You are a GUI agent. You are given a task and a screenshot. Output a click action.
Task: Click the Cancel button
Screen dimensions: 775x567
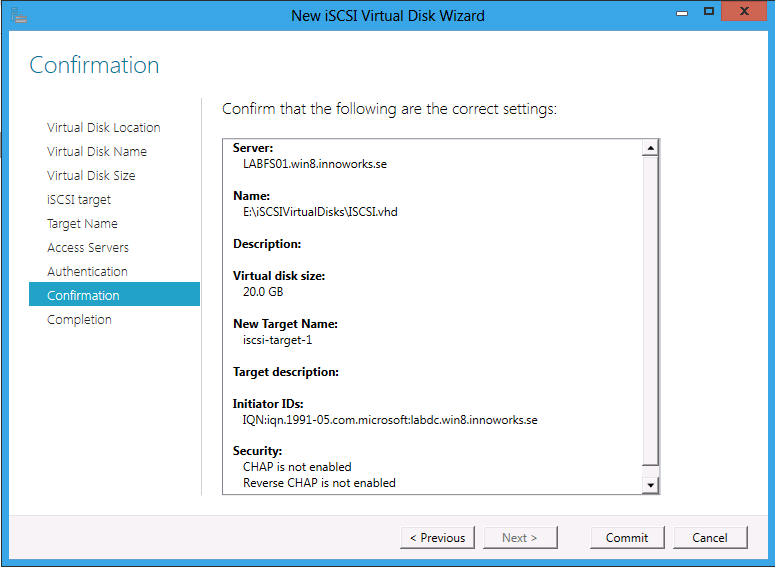click(710, 537)
